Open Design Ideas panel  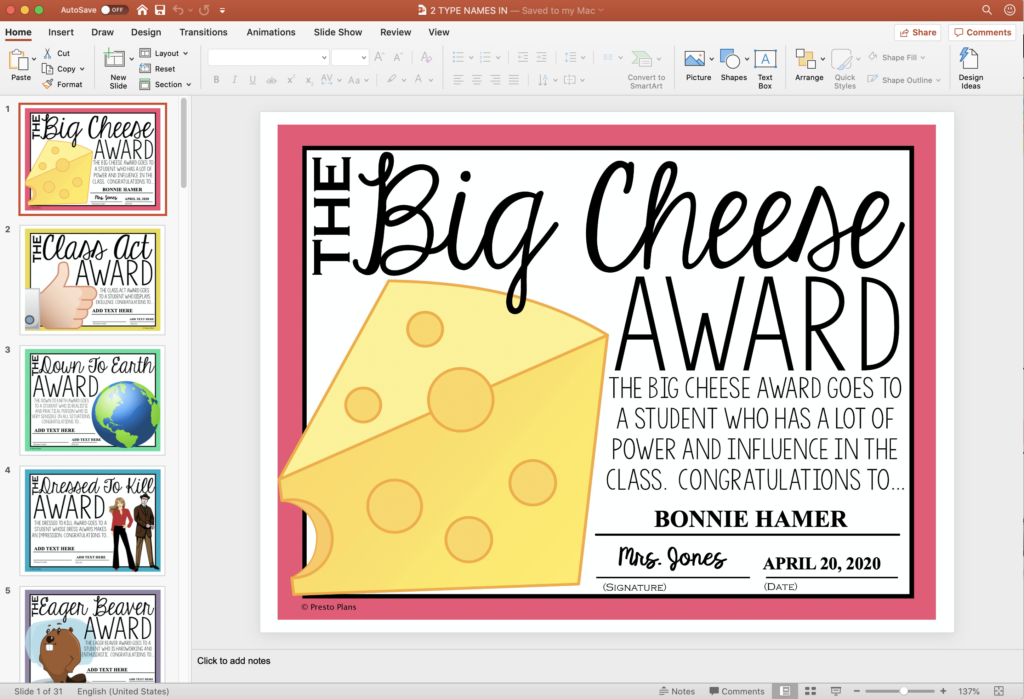tap(969, 65)
